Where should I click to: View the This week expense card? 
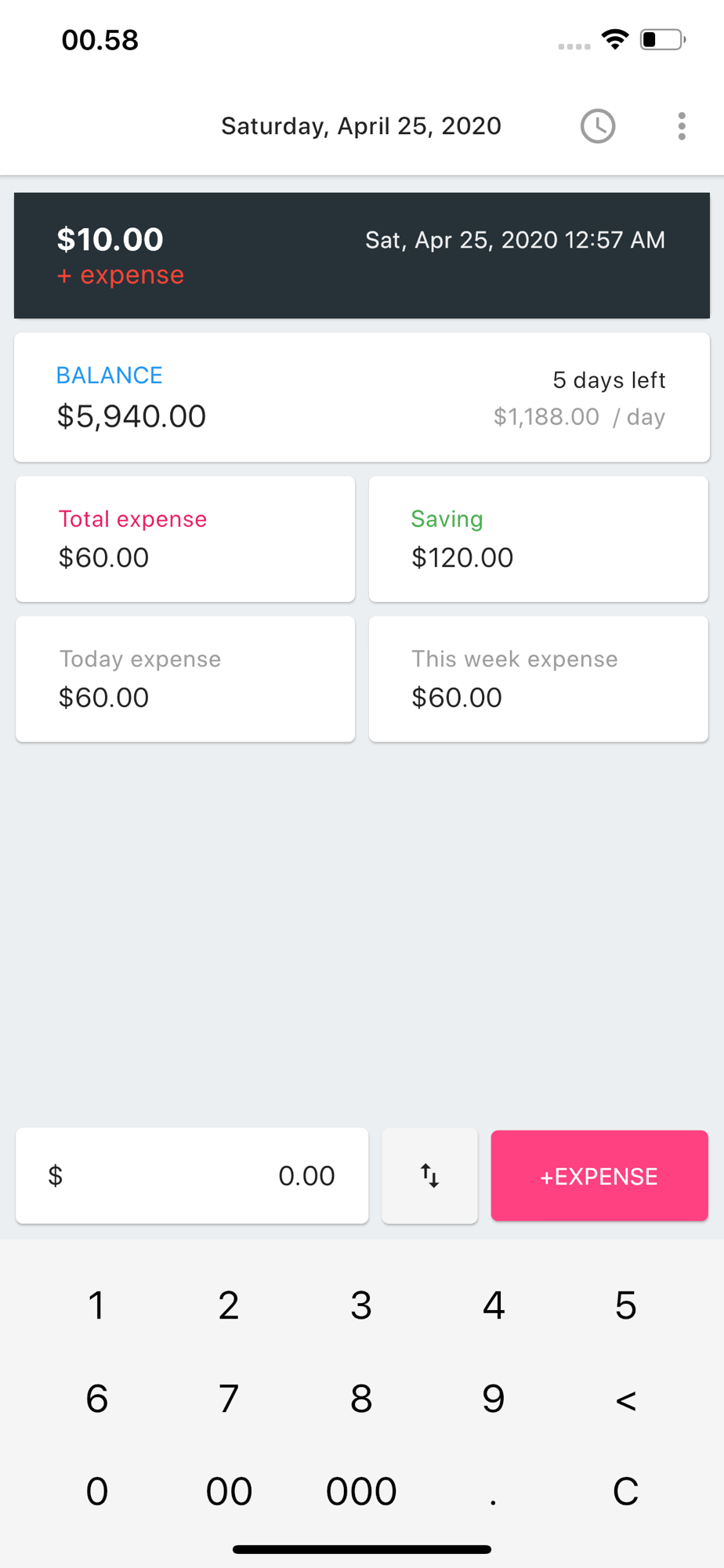pyautogui.click(x=538, y=679)
